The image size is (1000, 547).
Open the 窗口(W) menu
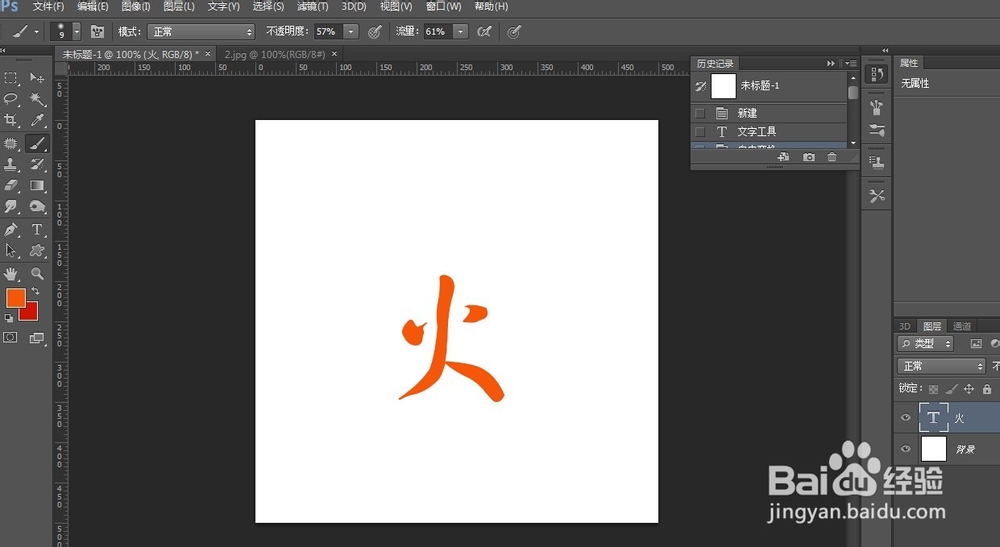443,6
